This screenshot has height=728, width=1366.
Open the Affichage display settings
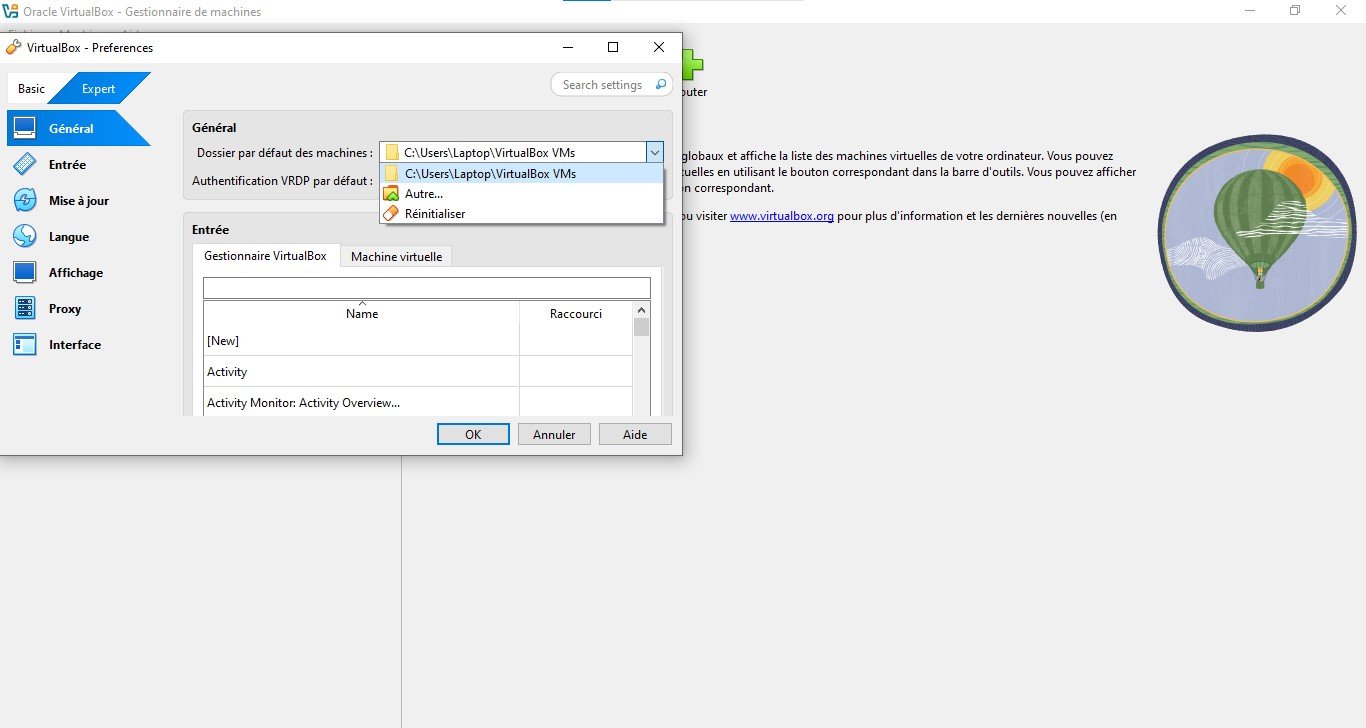[x=75, y=273]
